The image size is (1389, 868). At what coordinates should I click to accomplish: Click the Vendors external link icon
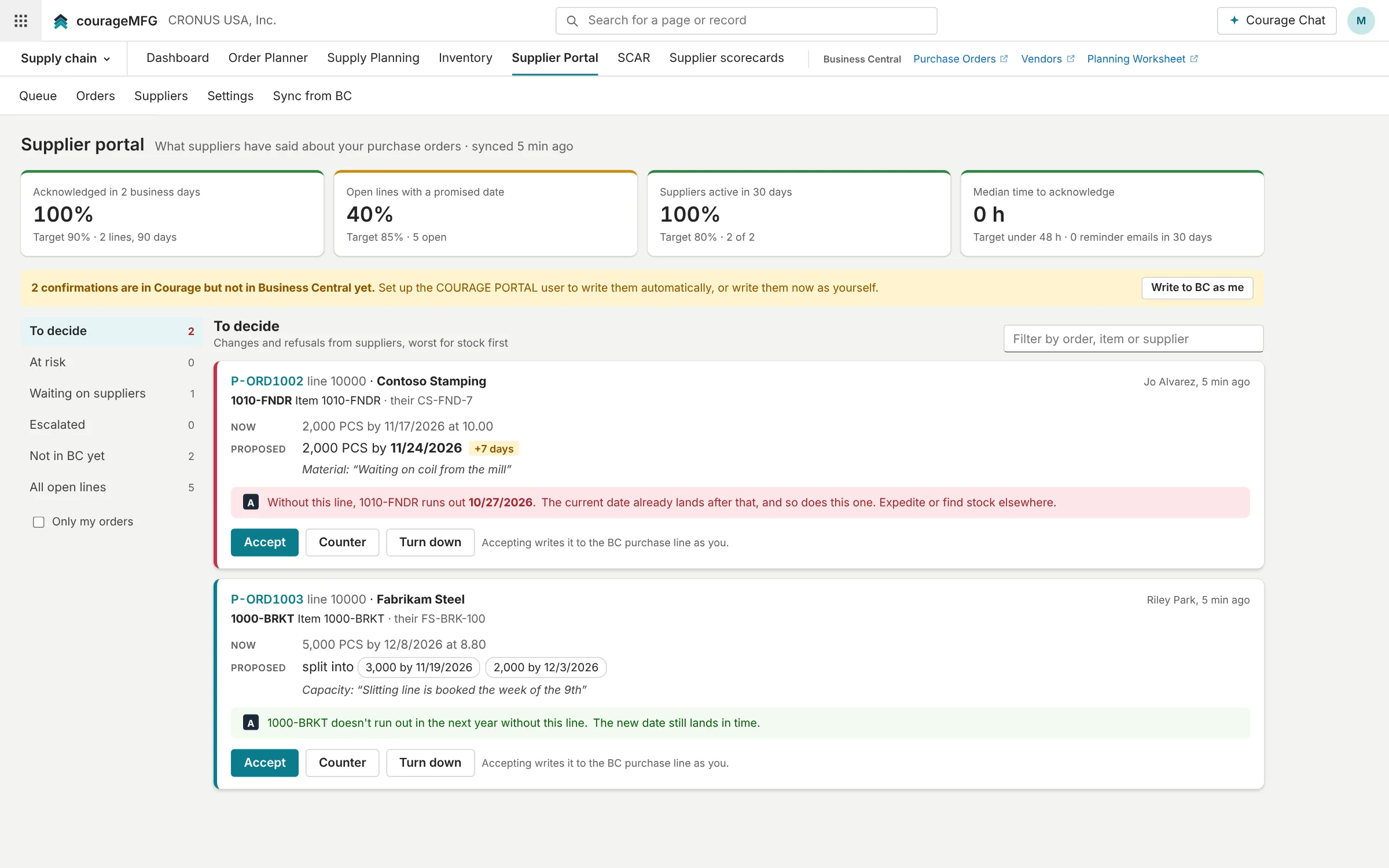pyautogui.click(x=1071, y=58)
